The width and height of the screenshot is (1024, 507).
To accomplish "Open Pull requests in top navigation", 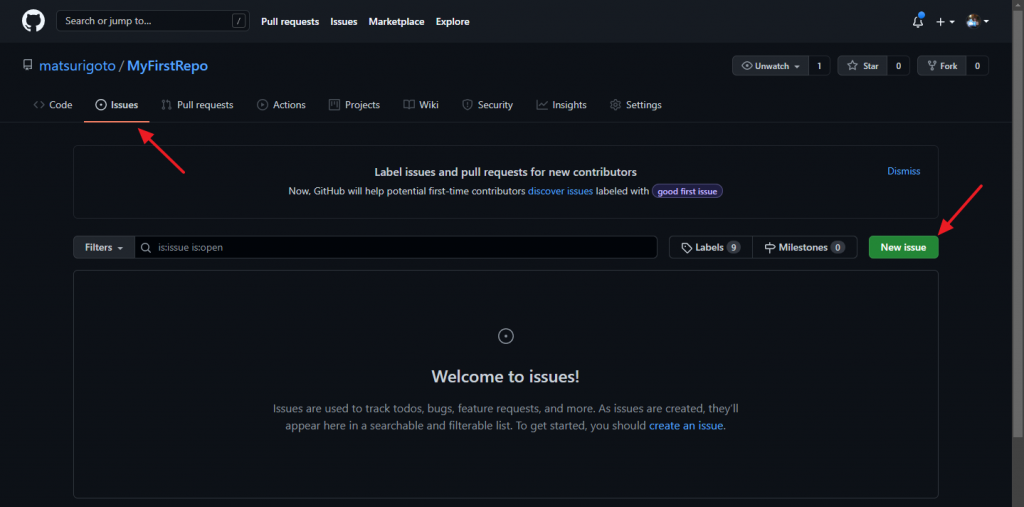I will click(290, 22).
